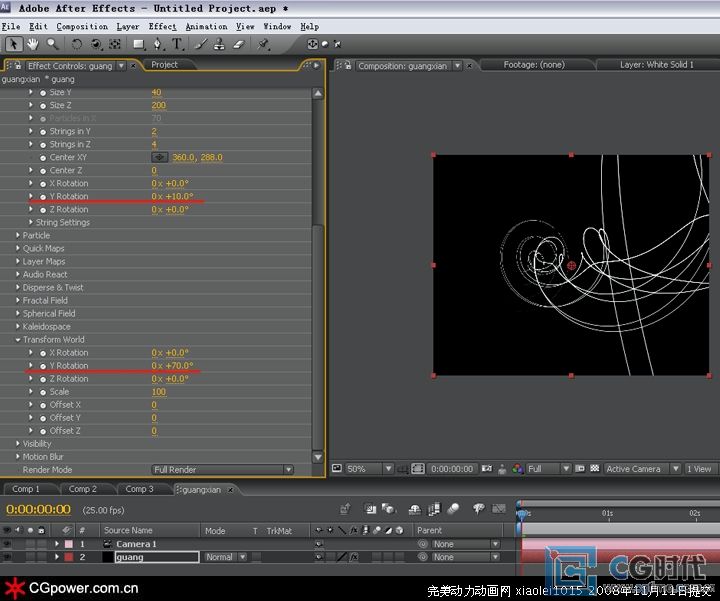Click viewer timecode 0:00:00:00 button
The height and width of the screenshot is (601, 720).
(x=452, y=469)
